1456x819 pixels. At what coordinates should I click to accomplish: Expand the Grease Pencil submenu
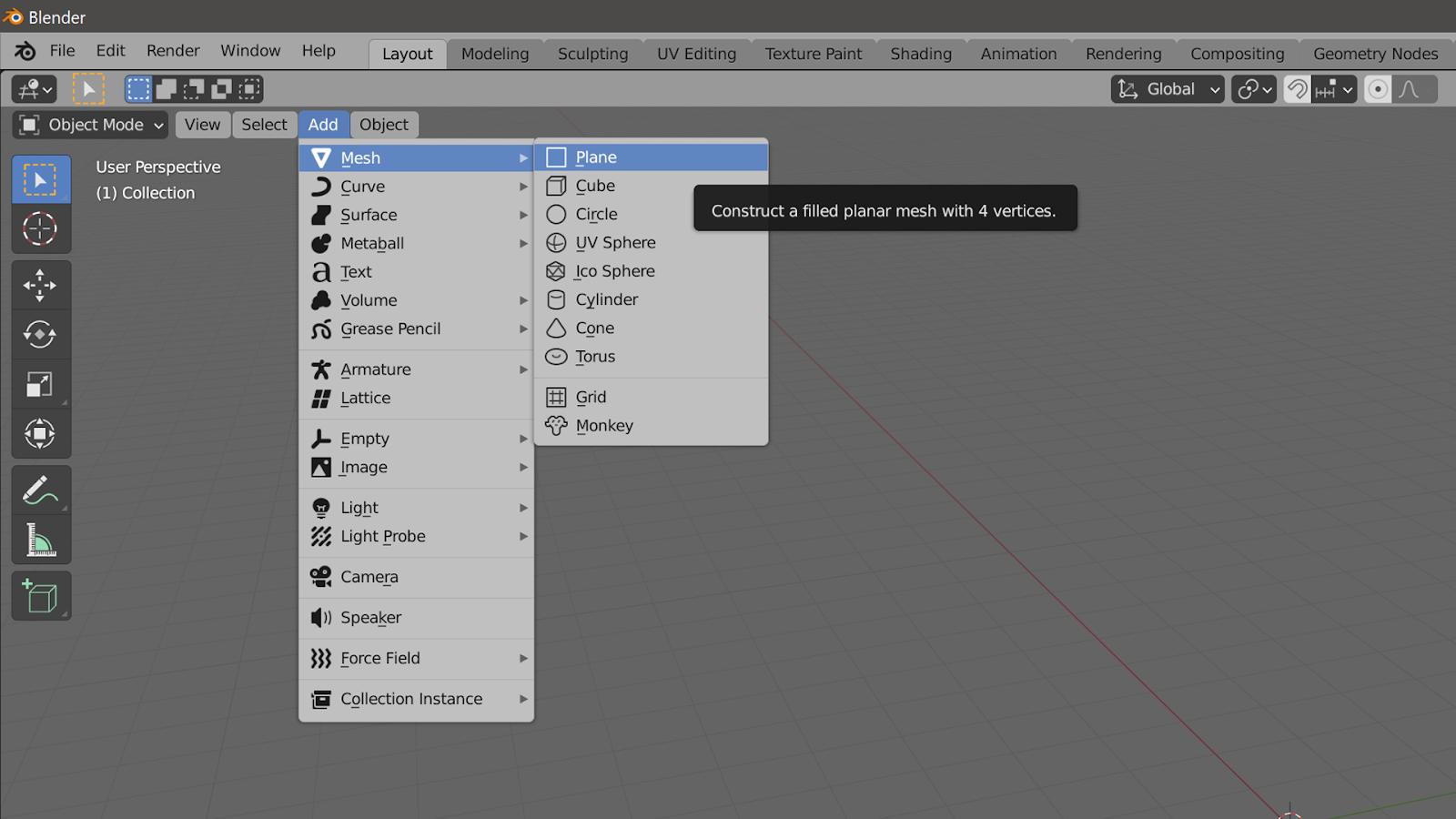417,329
